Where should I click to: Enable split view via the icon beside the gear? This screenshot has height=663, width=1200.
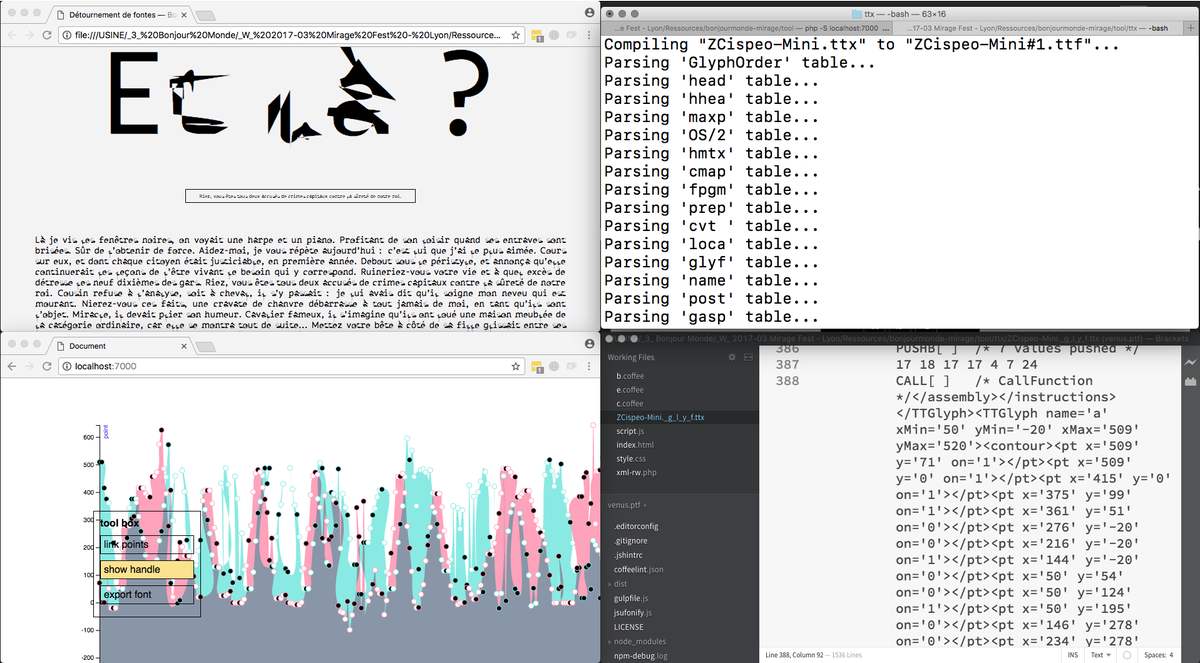coord(748,358)
